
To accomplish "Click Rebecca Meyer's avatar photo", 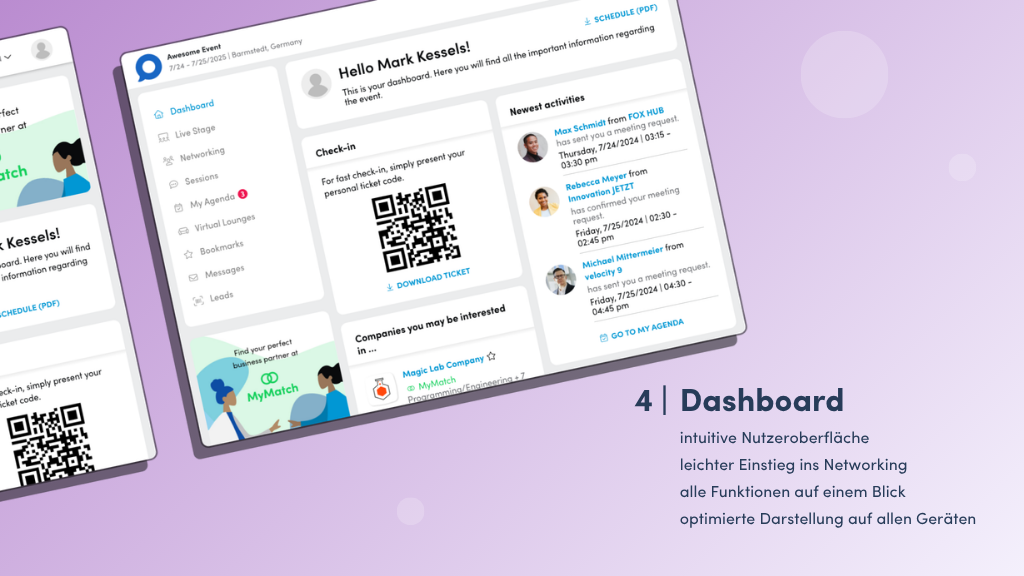I will (x=544, y=202).
